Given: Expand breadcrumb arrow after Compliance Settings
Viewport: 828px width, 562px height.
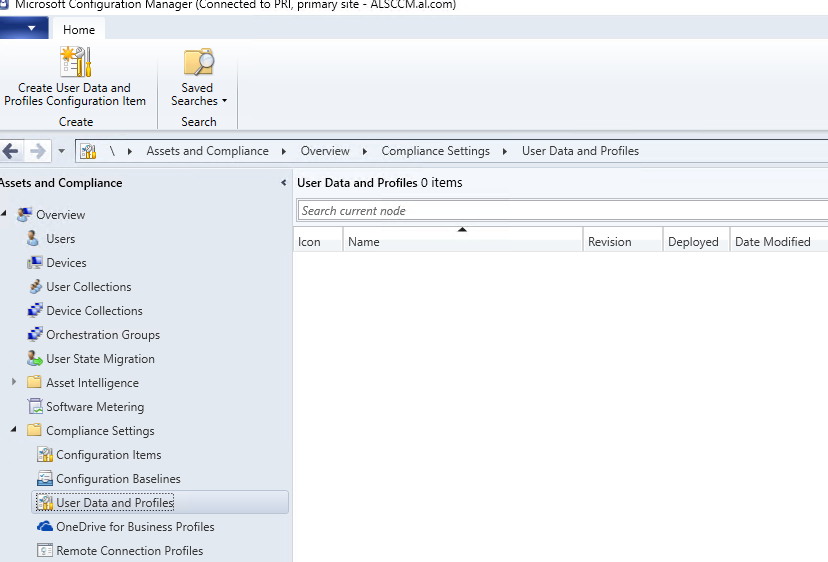Looking at the screenshot, I should [x=505, y=151].
